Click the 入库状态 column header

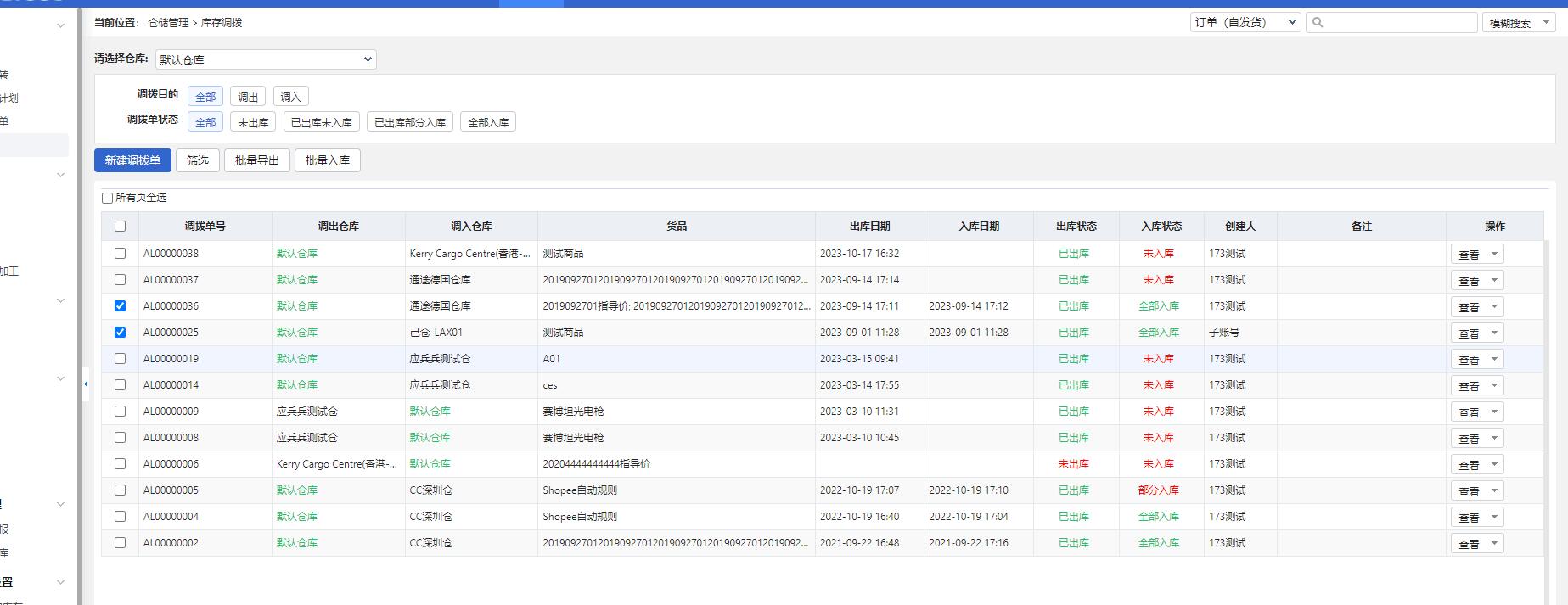pos(1161,227)
